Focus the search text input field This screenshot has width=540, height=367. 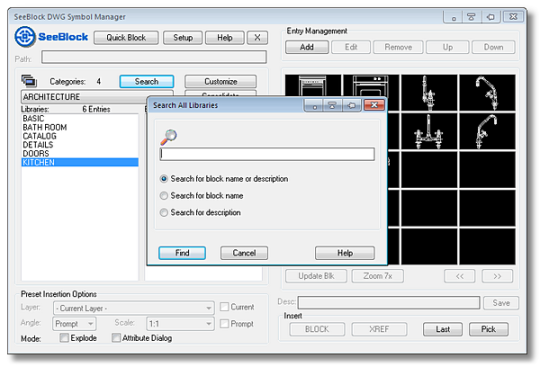(267, 154)
